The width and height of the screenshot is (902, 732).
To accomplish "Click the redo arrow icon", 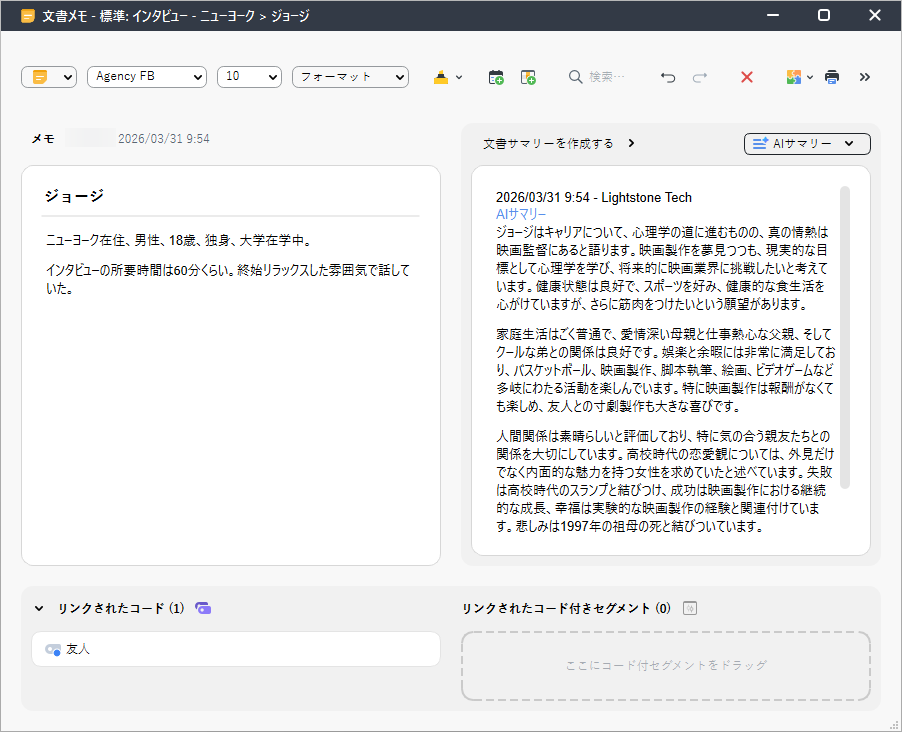I will [x=700, y=77].
